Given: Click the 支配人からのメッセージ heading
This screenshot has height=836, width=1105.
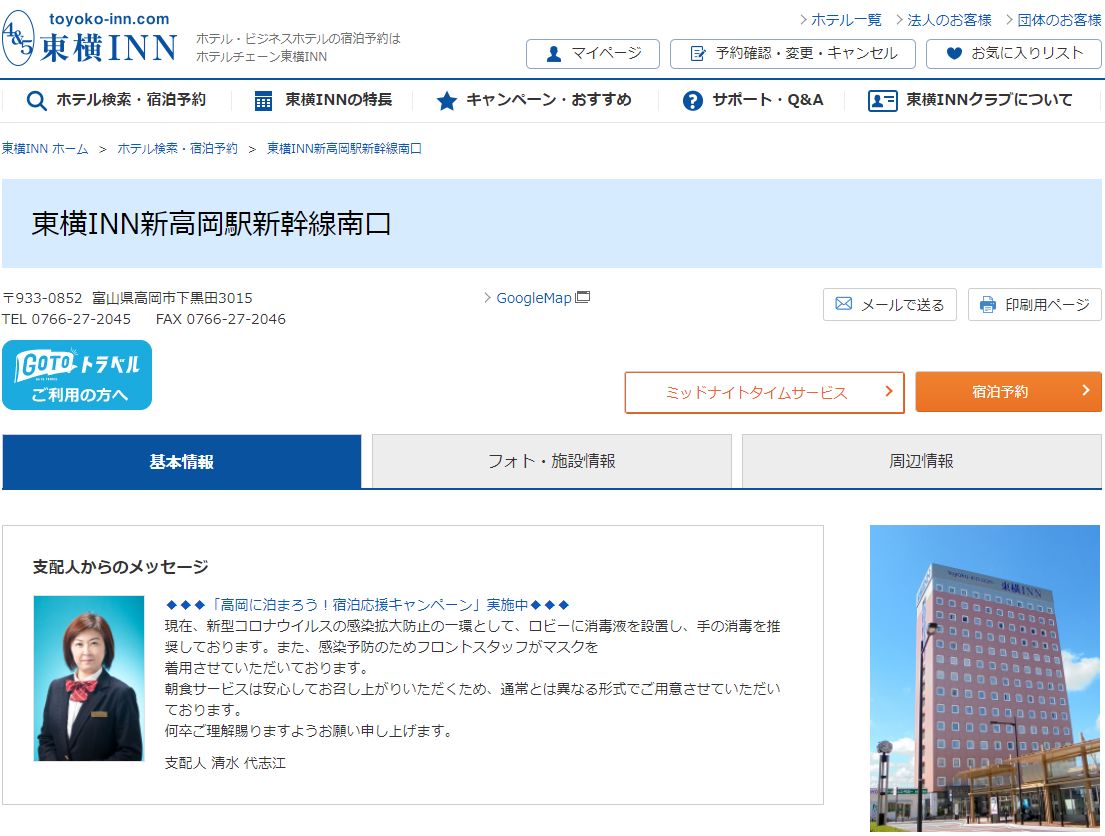Looking at the screenshot, I should click(x=121, y=567).
